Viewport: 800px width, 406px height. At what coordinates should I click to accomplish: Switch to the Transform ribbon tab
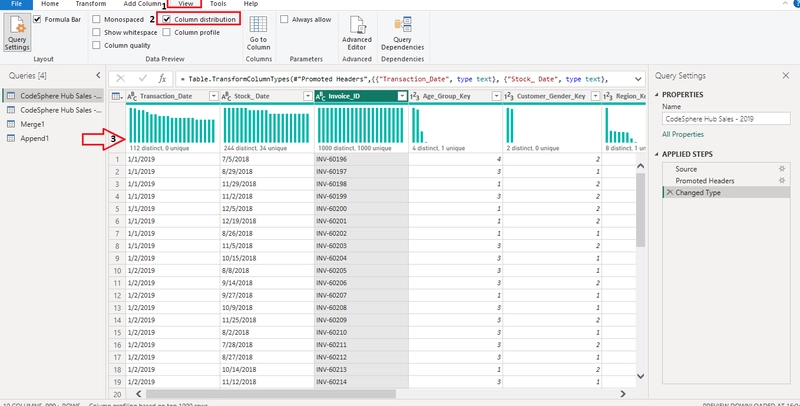[x=91, y=4]
